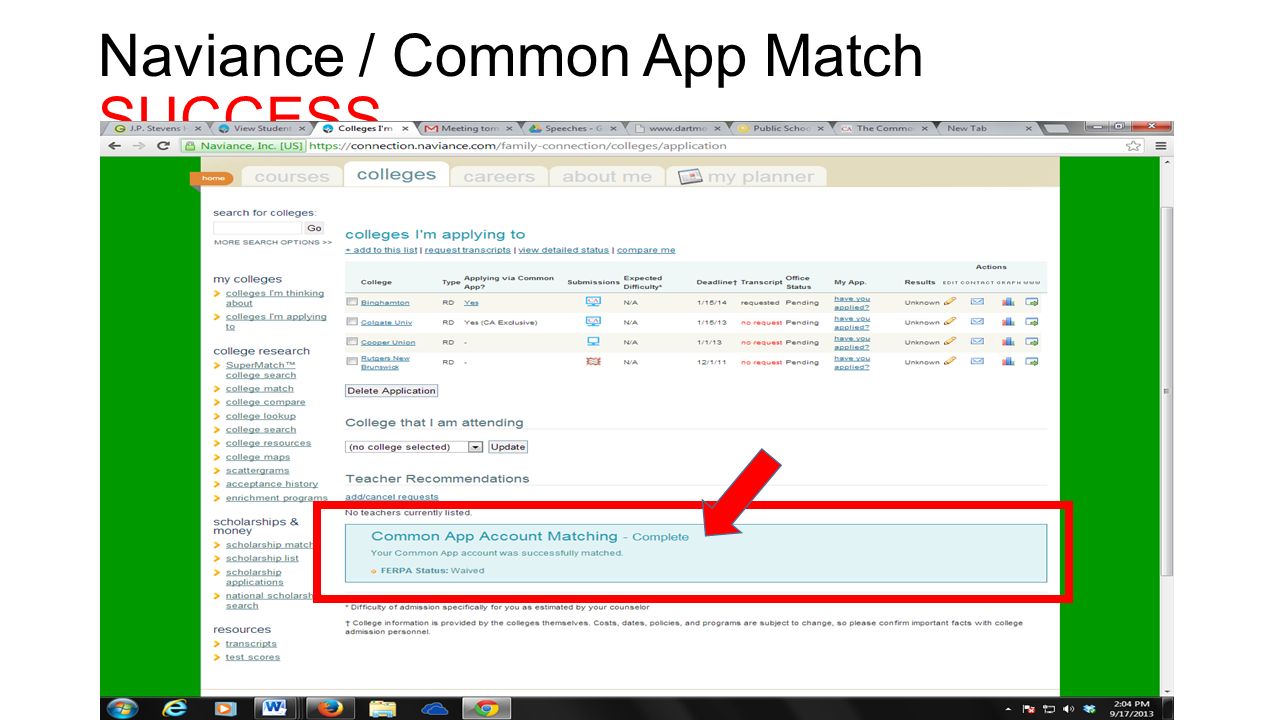This screenshot has width=1280, height=720.
Task: Open the scattergrams link
Action: [257, 470]
